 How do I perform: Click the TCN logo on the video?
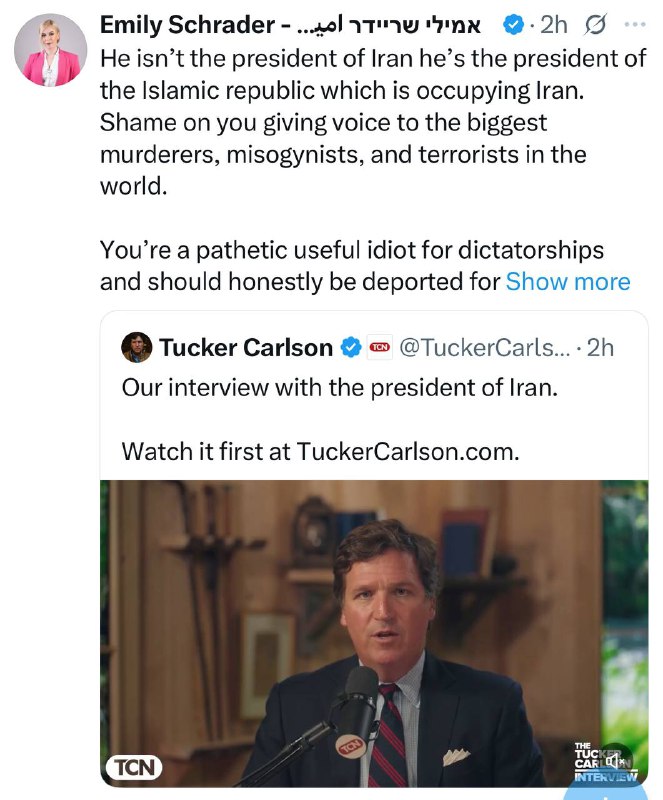pos(134,767)
